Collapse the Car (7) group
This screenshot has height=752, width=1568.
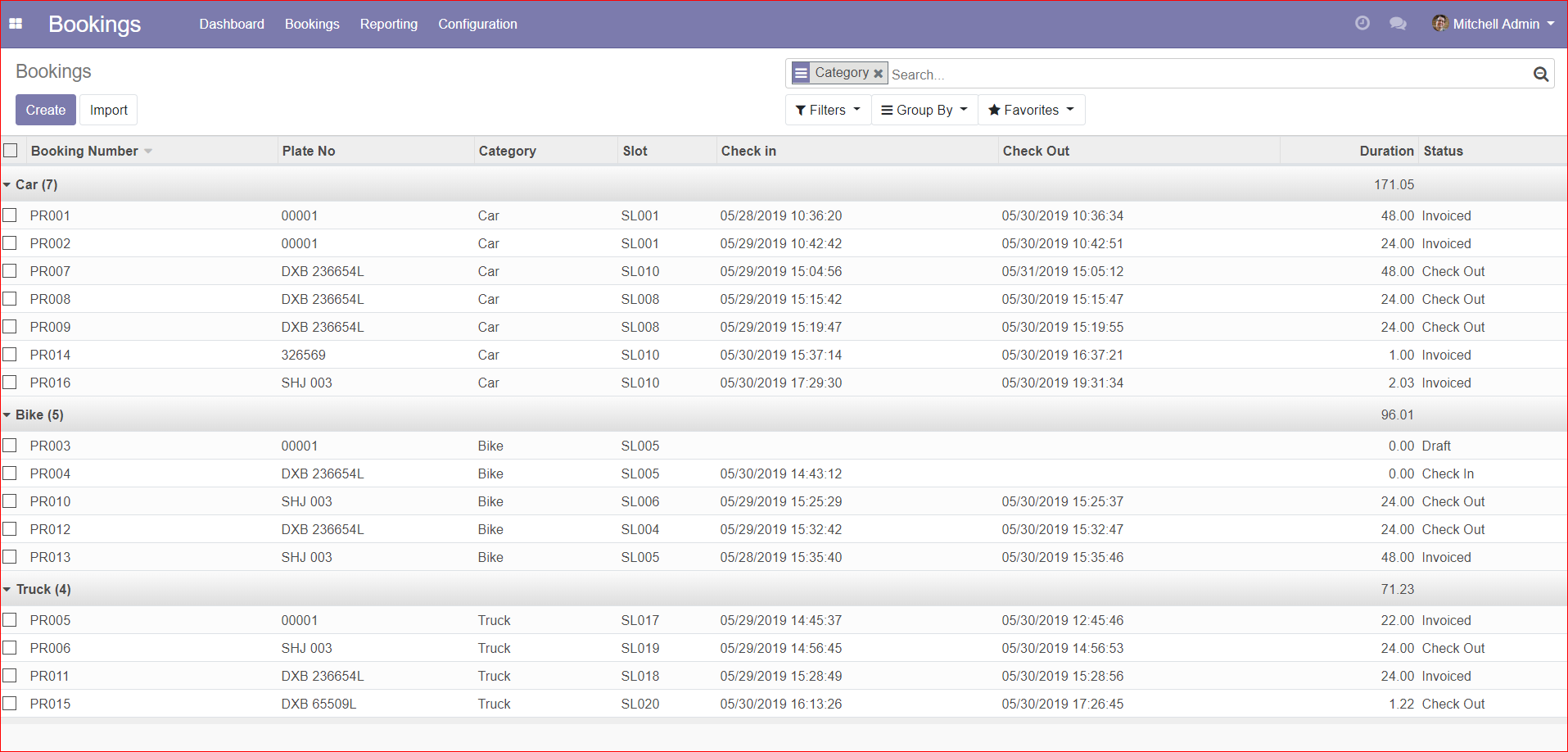pos(29,185)
